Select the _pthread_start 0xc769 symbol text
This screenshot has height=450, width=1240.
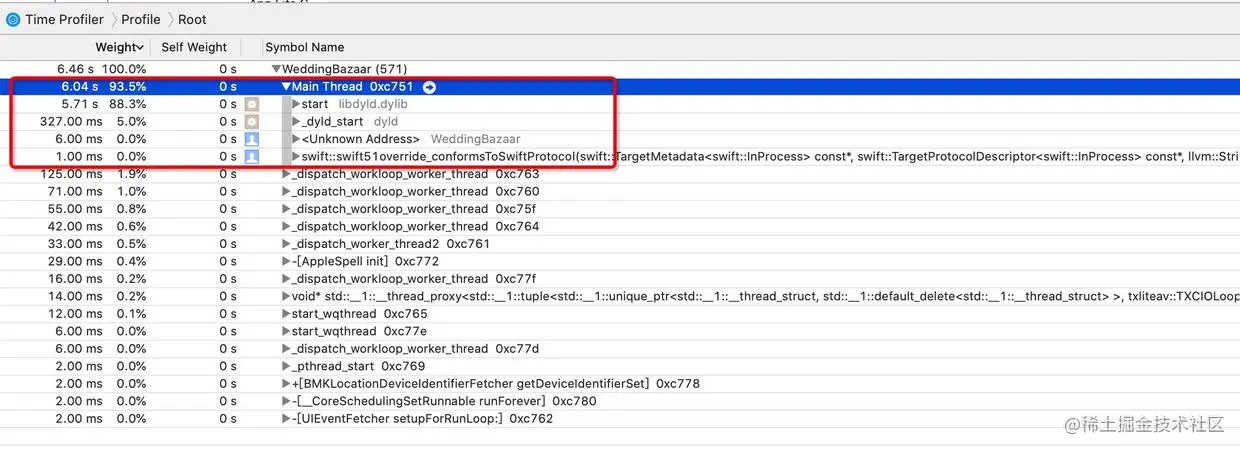(x=358, y=367)
